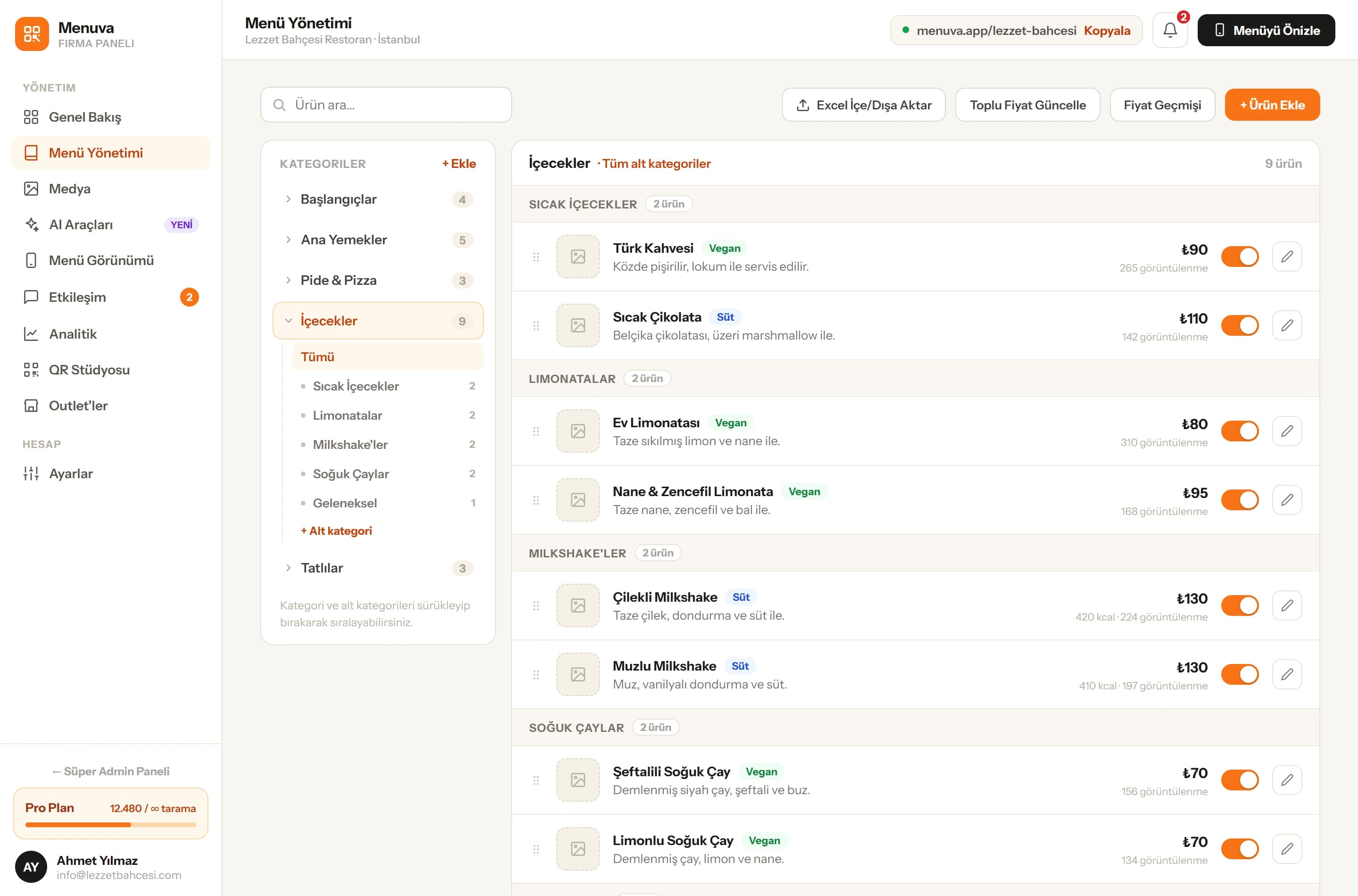
Task: Toggle Limonlu Soğuk Çay availability
Action: point(1240,848)
